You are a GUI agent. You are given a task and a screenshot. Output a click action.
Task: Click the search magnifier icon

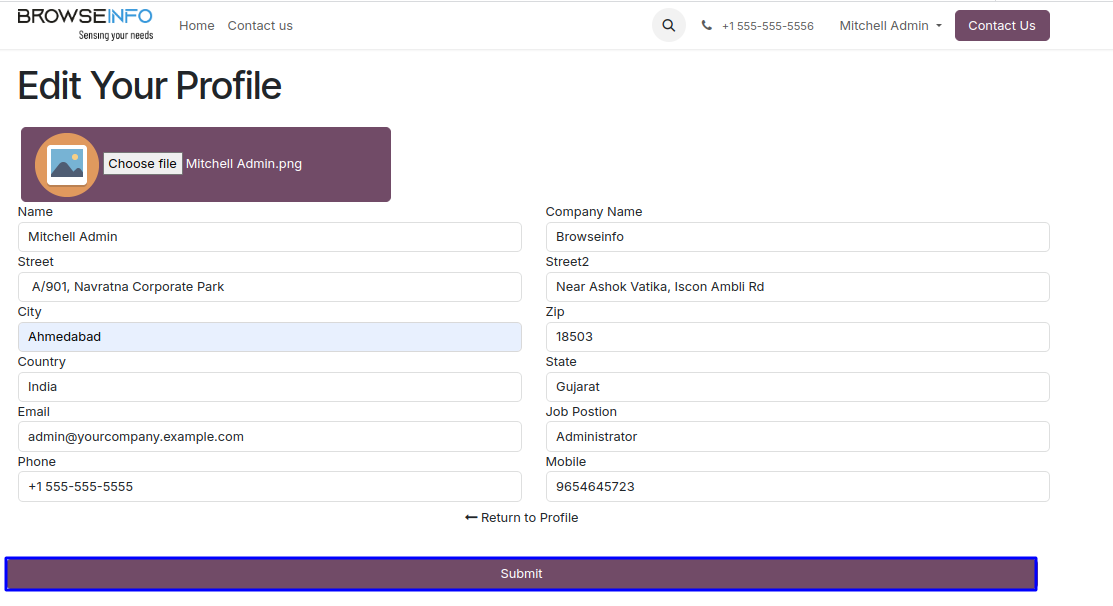668,26
